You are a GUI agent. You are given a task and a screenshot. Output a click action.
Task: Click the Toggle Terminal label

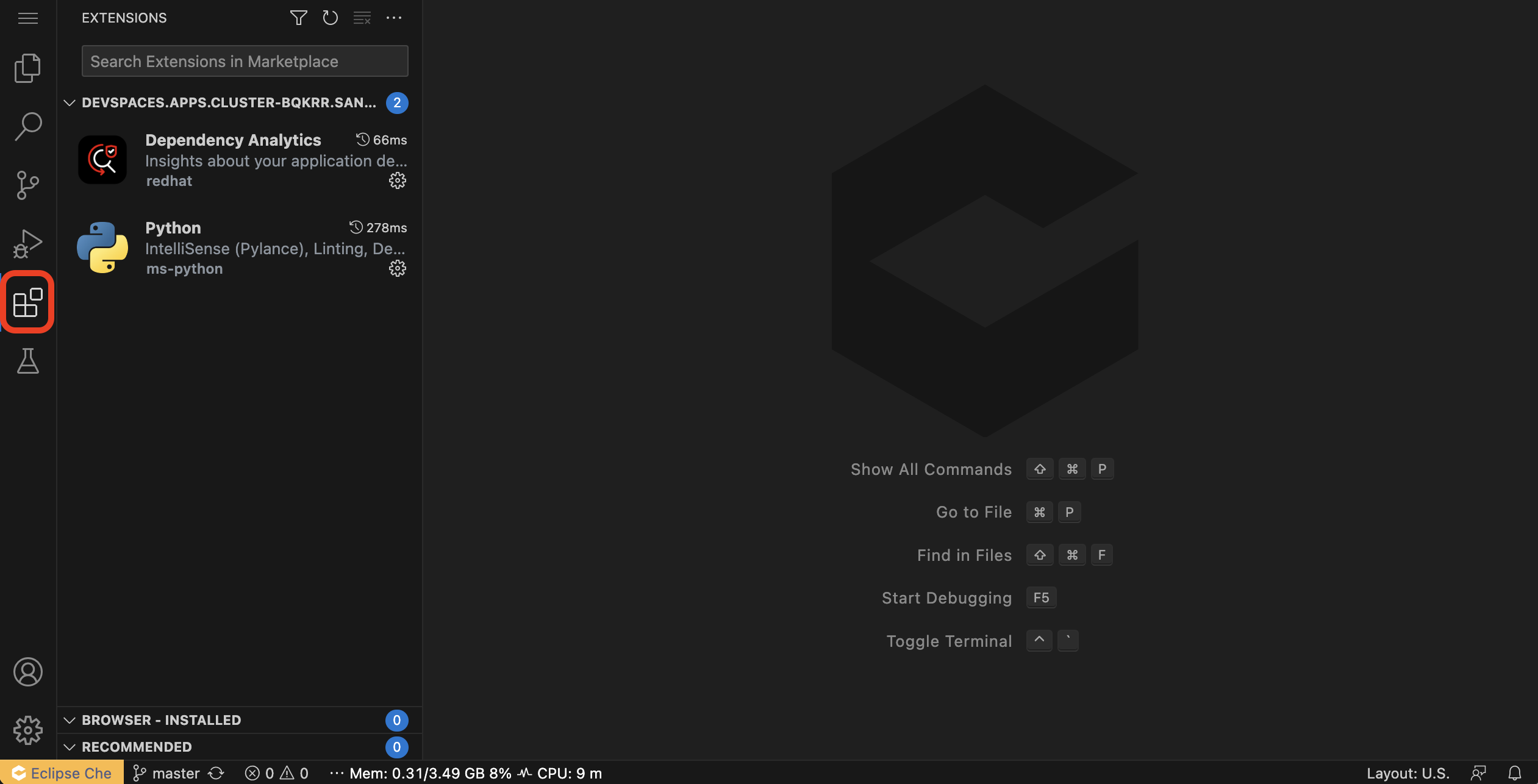(x=949, y=641)
